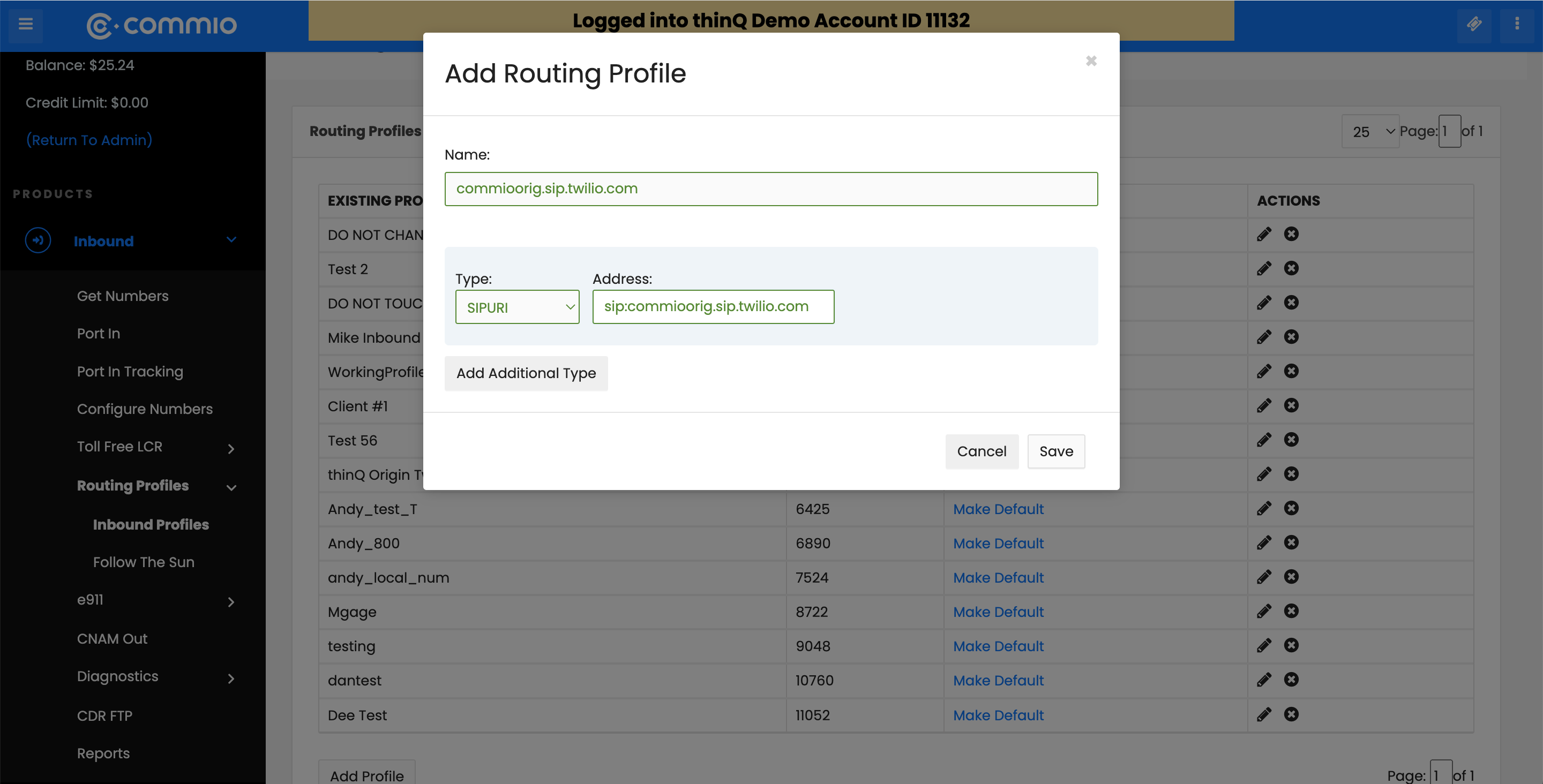Make Dee Test the default profile
Screen dimensions: 1543x784
(998, 715)
